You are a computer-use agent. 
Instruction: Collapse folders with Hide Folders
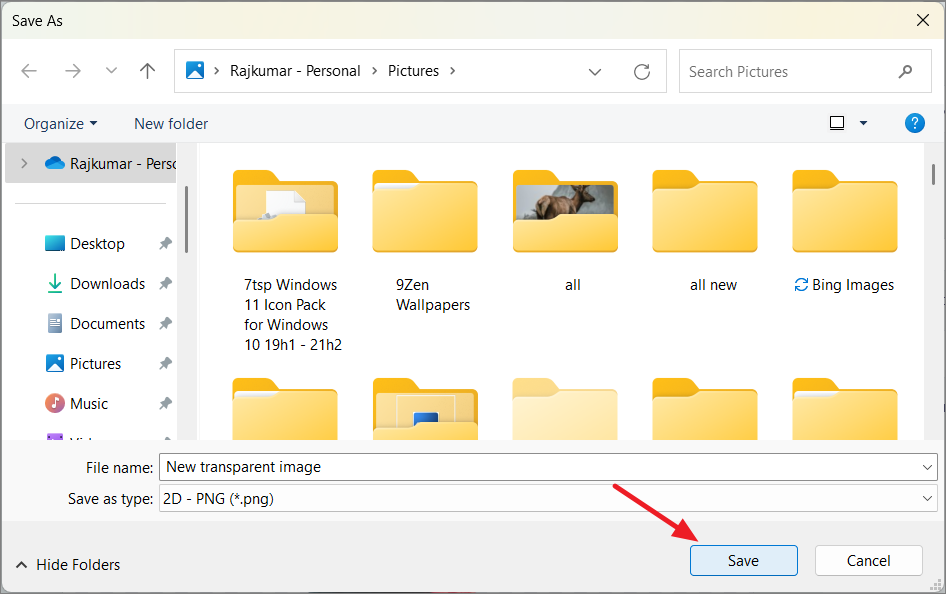click(68, 564)
